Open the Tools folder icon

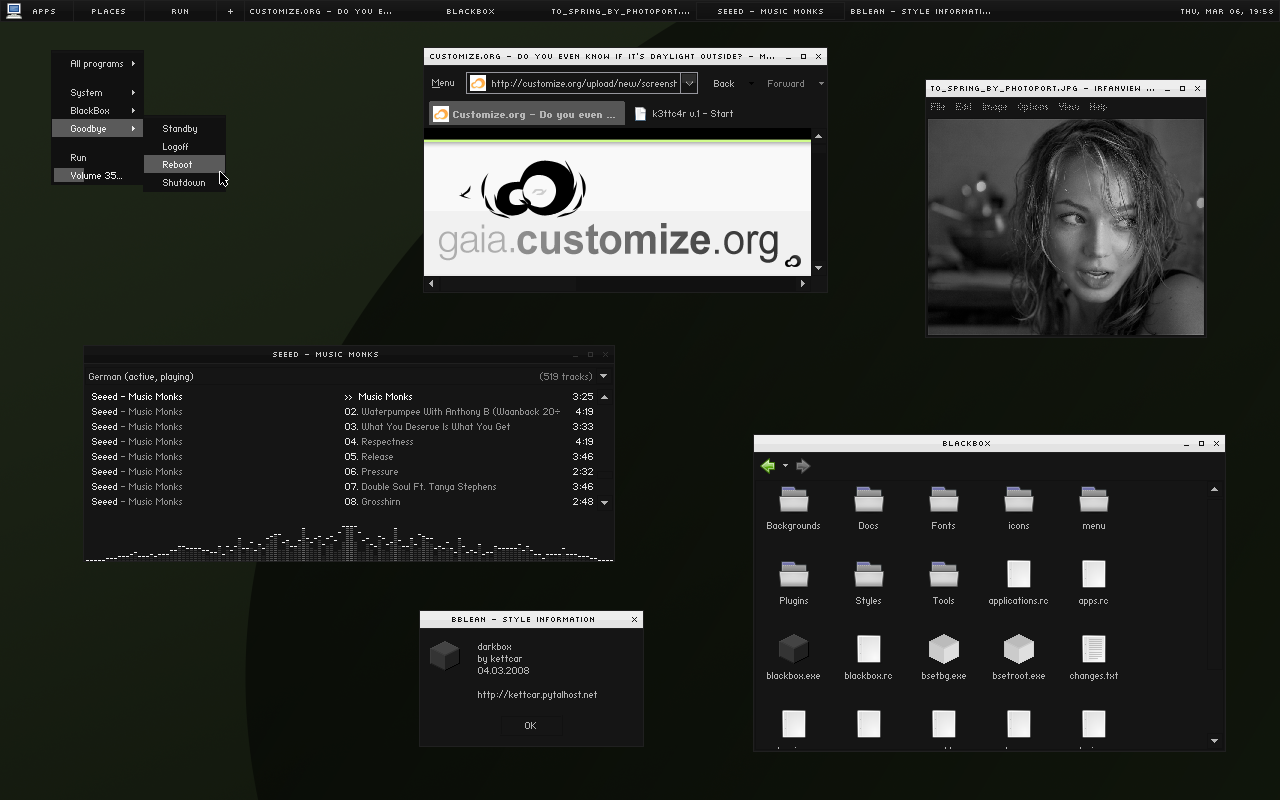(943, 574)
